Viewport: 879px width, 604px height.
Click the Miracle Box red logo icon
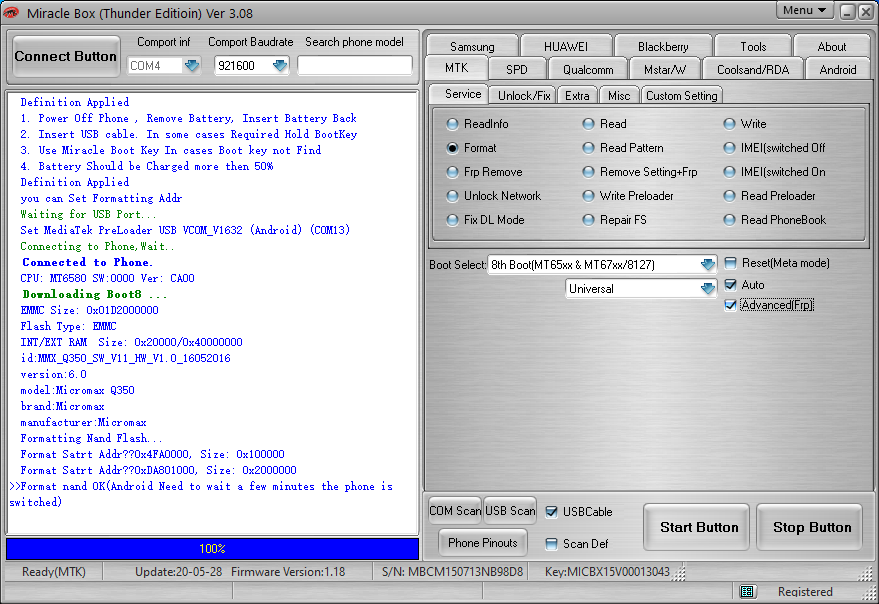(x=11, y=12)
